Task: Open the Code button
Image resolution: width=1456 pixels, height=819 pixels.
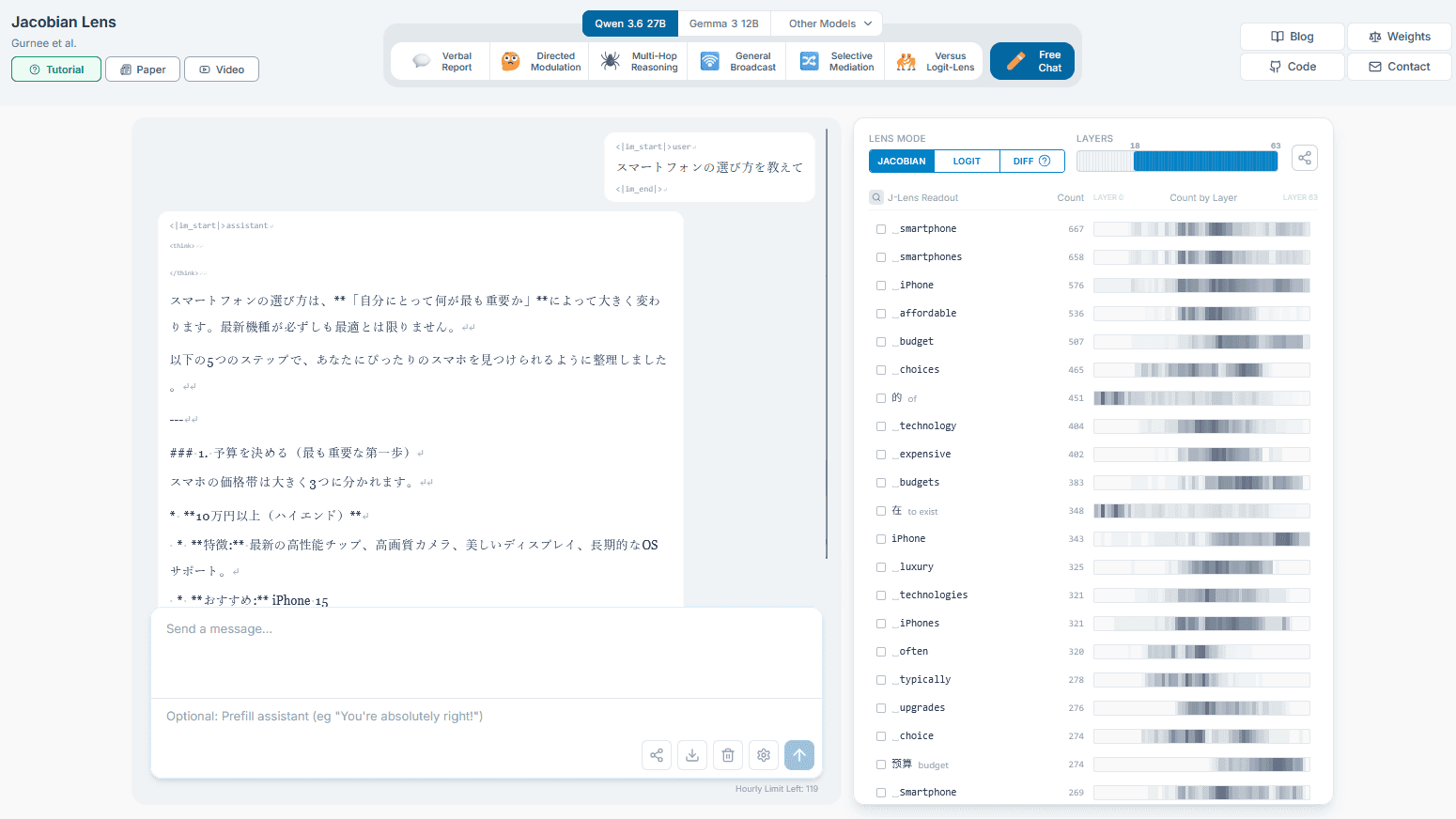Action: tap(1293, 67)
